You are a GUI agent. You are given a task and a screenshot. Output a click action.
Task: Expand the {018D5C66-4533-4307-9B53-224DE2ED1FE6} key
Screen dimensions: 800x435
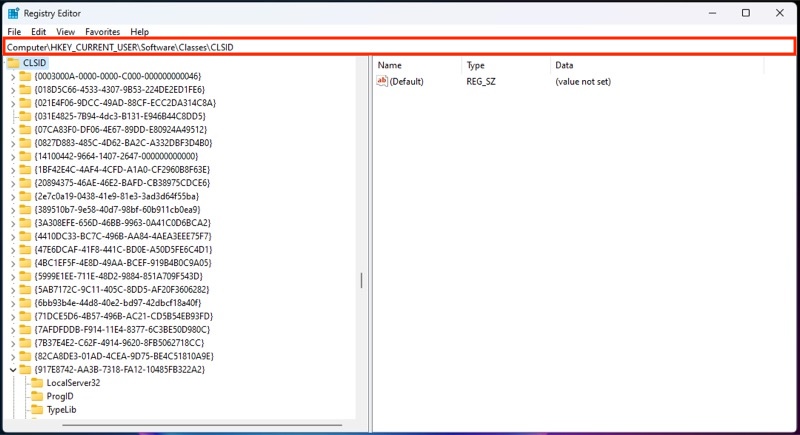(x=13, y=90)
